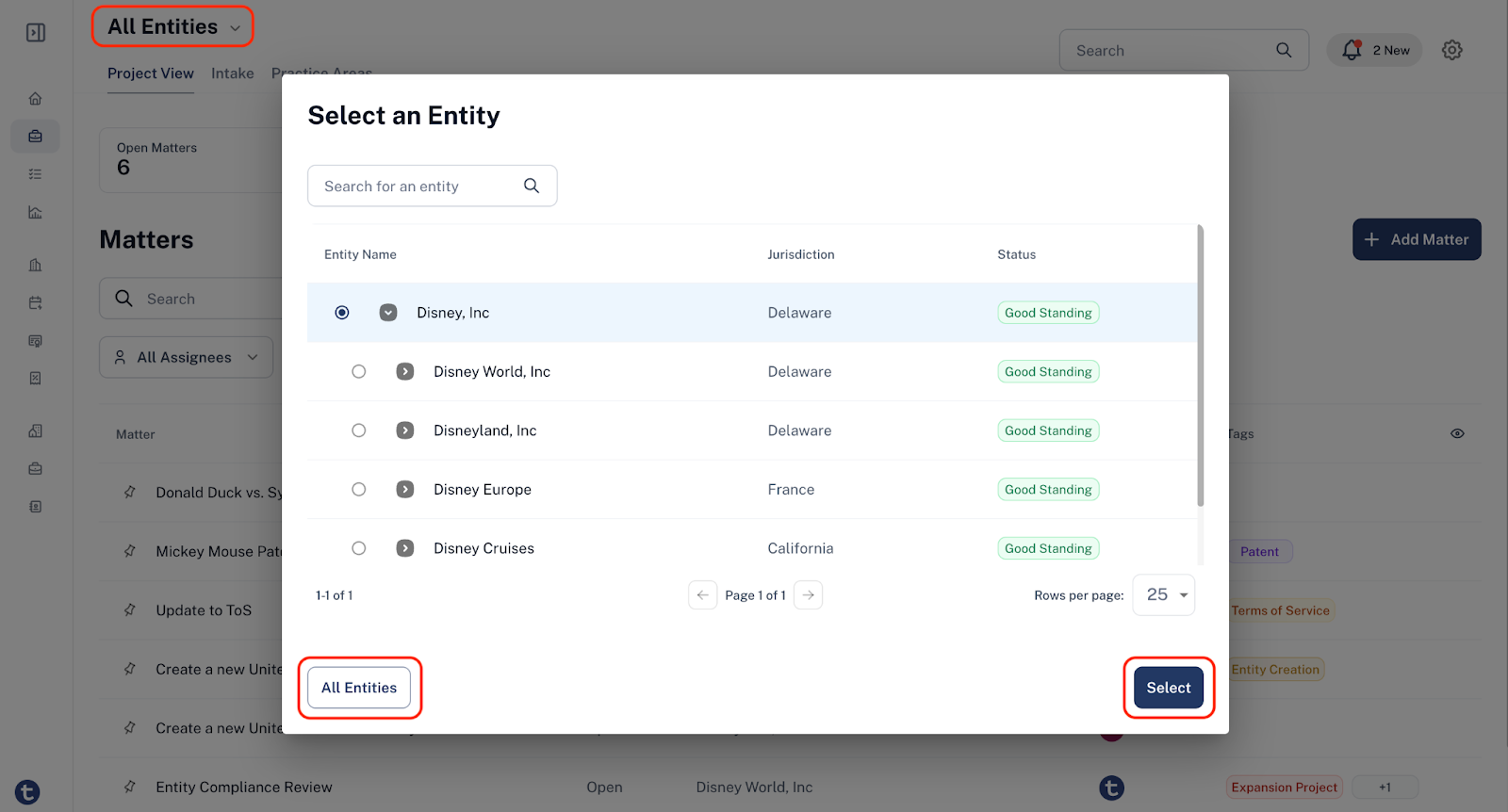This screenshot has height=812, width=1508.
Task: Click the Add Matter button
Action: click(x=1417, y=239)
